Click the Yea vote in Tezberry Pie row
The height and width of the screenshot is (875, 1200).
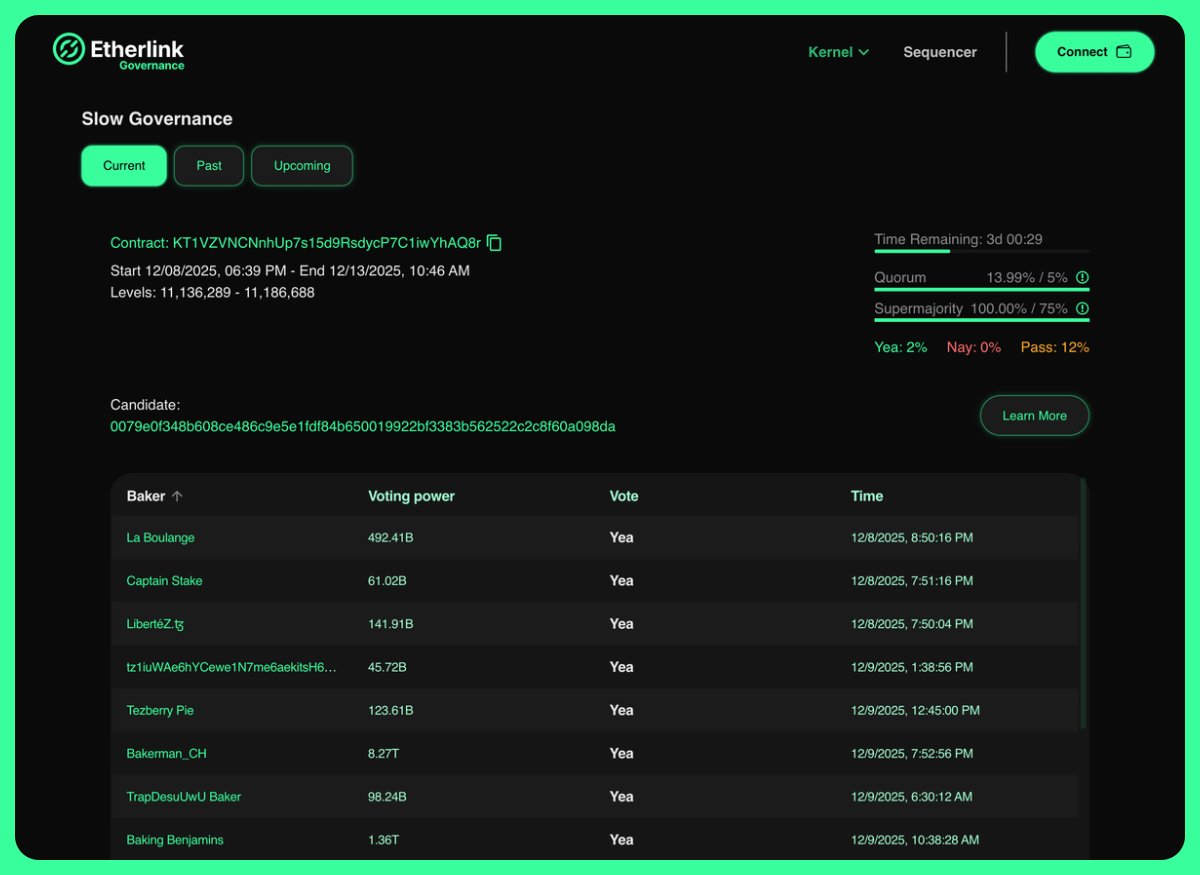click(x=622, y=710)
